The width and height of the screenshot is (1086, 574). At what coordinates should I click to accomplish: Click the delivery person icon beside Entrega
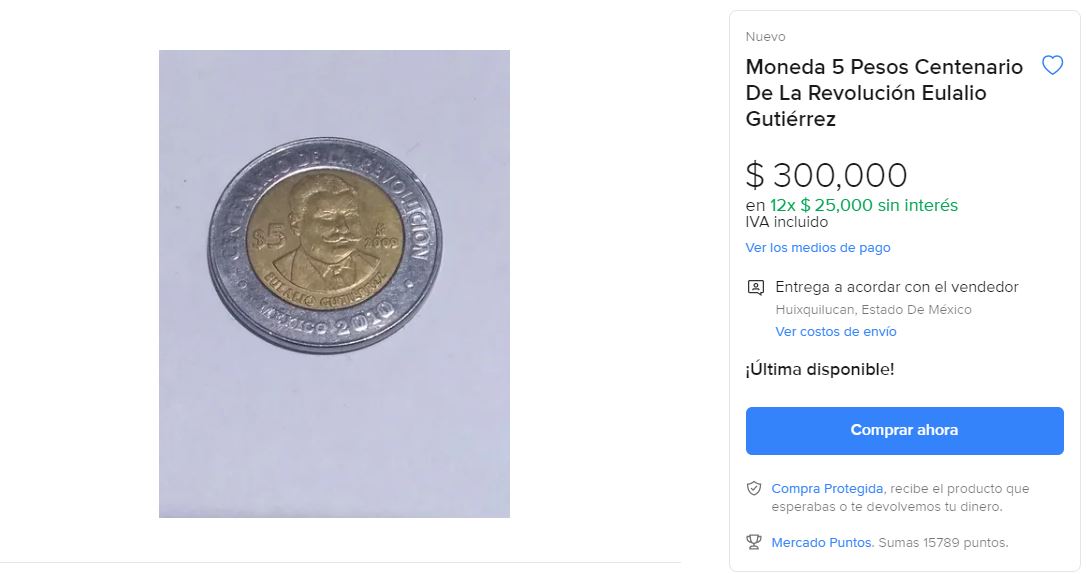756,287
